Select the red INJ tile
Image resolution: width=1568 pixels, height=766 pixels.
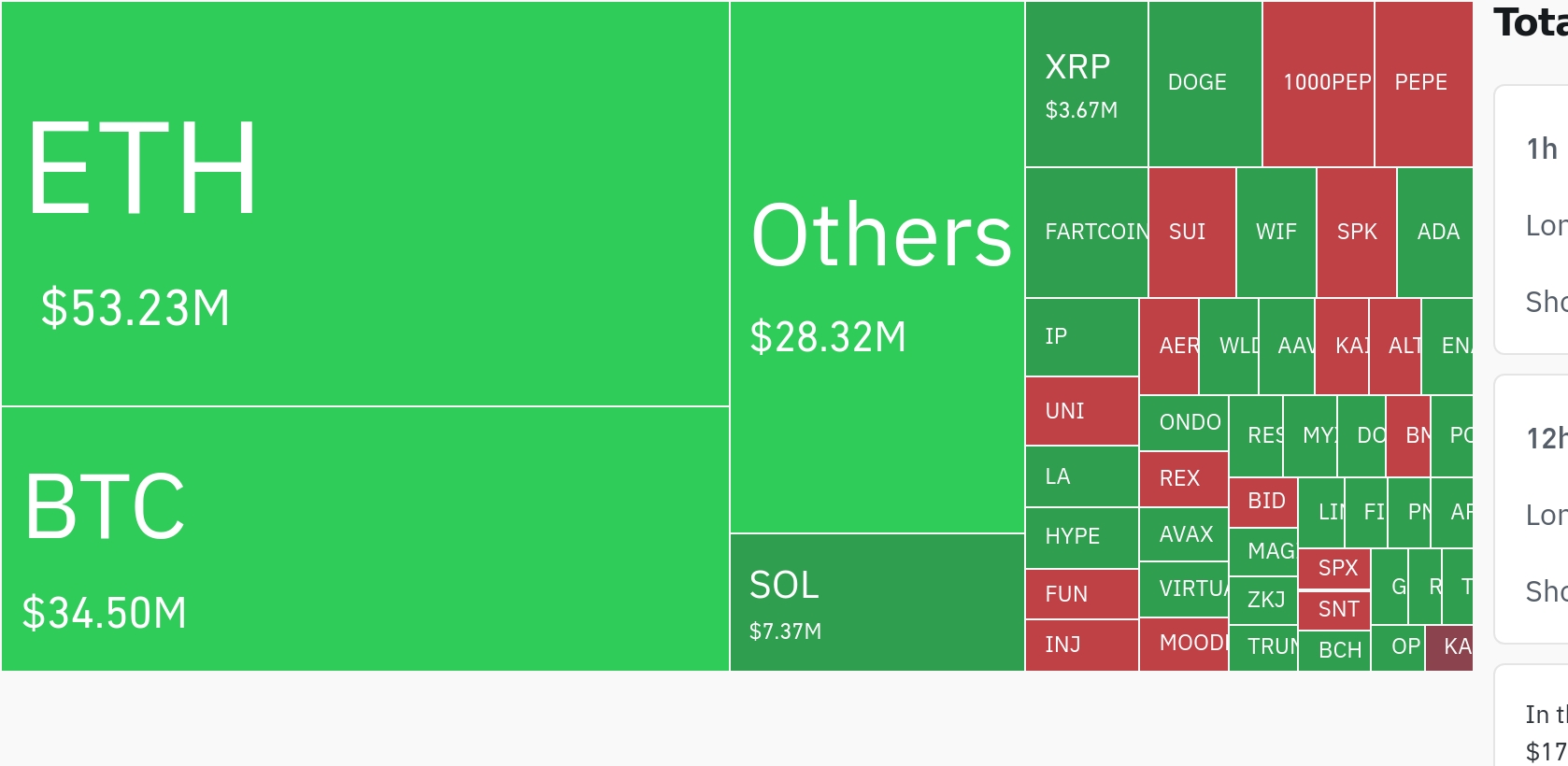1082,645
